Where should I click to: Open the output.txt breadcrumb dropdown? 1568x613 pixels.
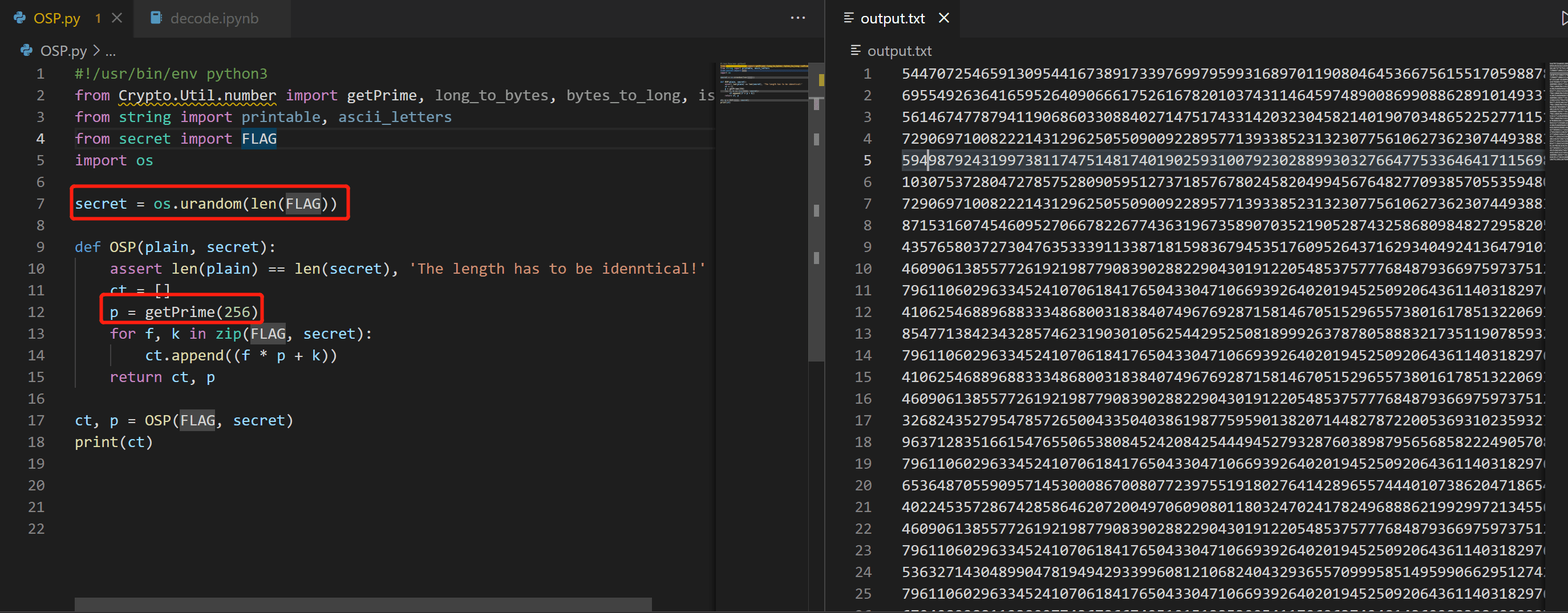899,51
